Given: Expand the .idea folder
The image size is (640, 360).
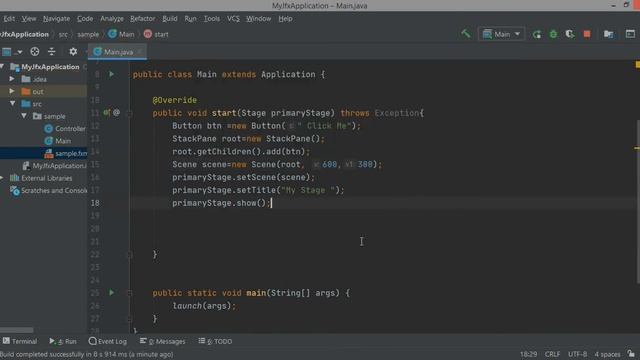Looking at the screenshot, I should pos(12,79).
